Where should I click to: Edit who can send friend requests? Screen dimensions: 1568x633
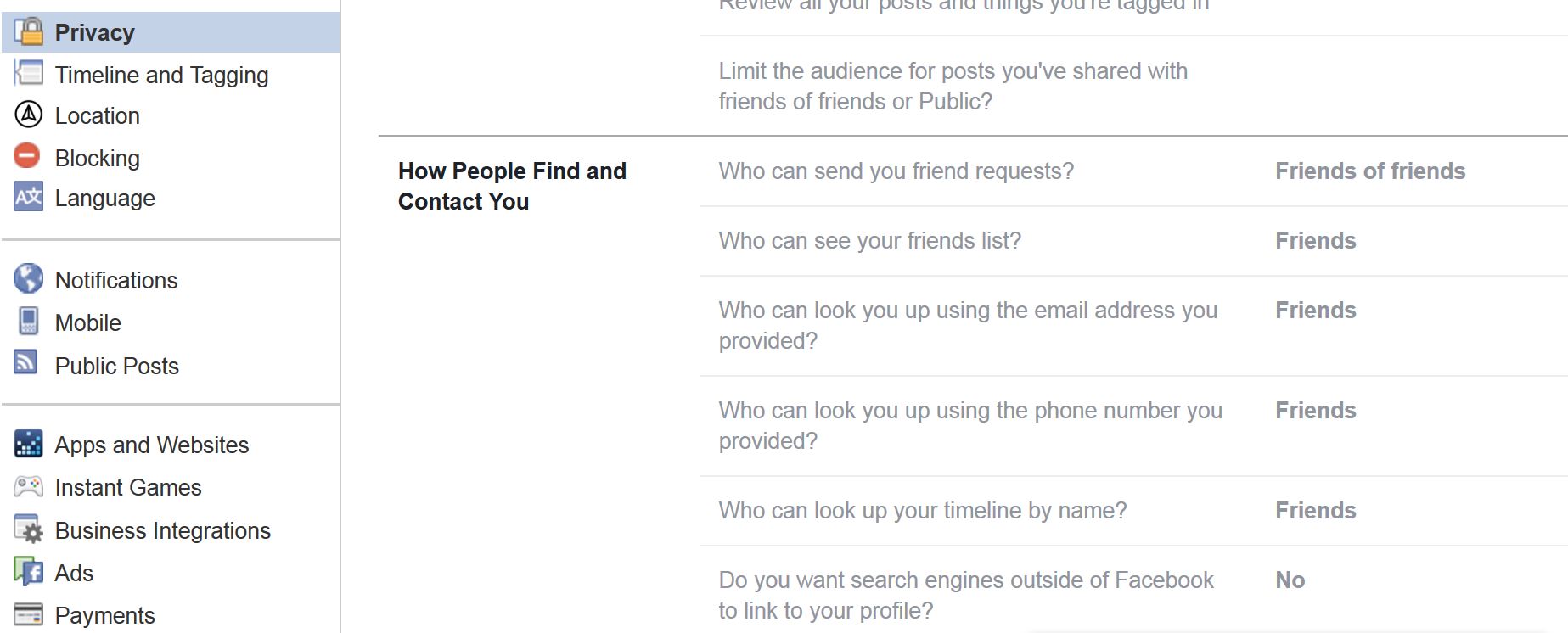(x=1133, y=171)
